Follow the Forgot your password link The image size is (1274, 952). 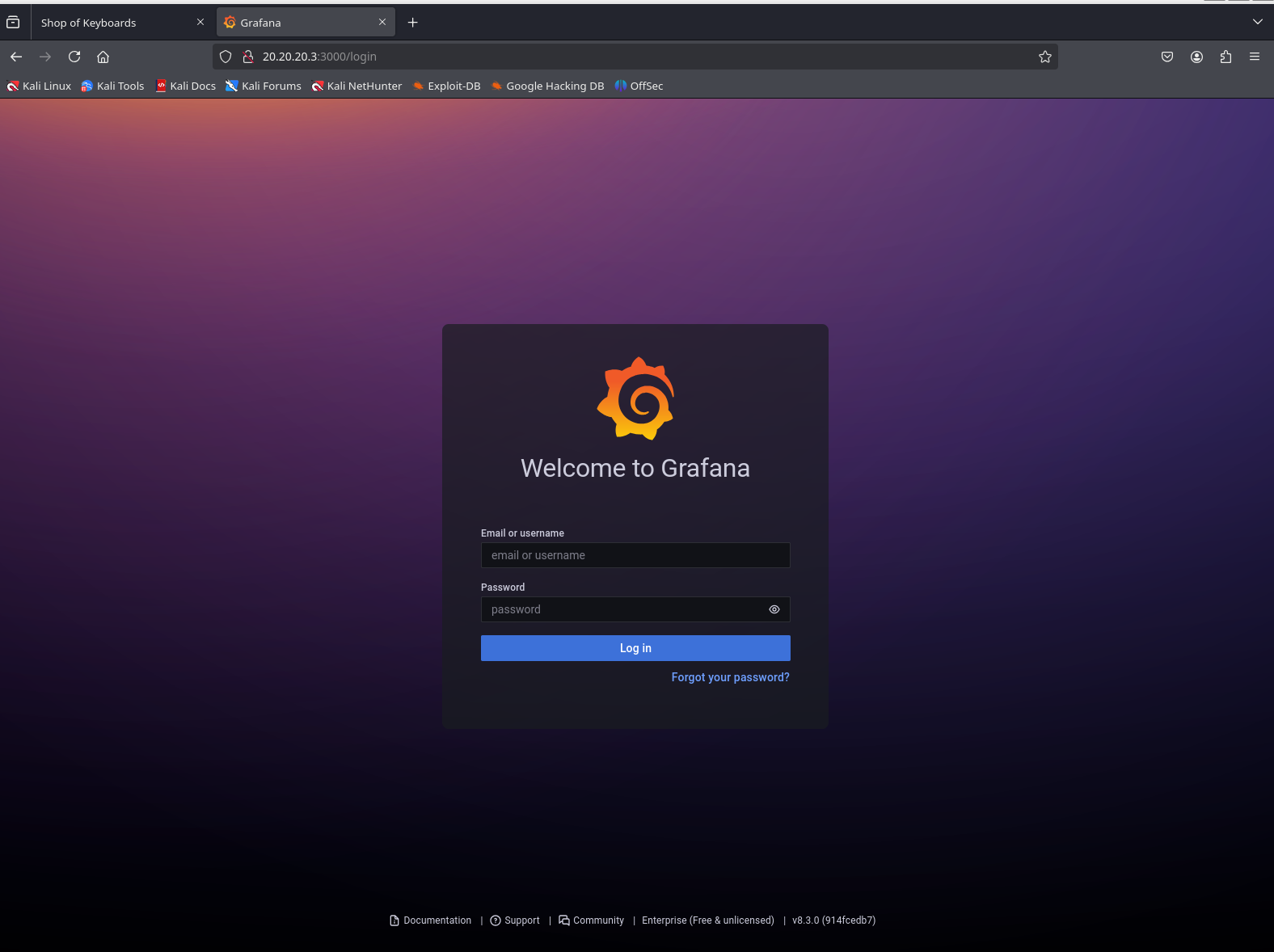click(x=730, y=677)
